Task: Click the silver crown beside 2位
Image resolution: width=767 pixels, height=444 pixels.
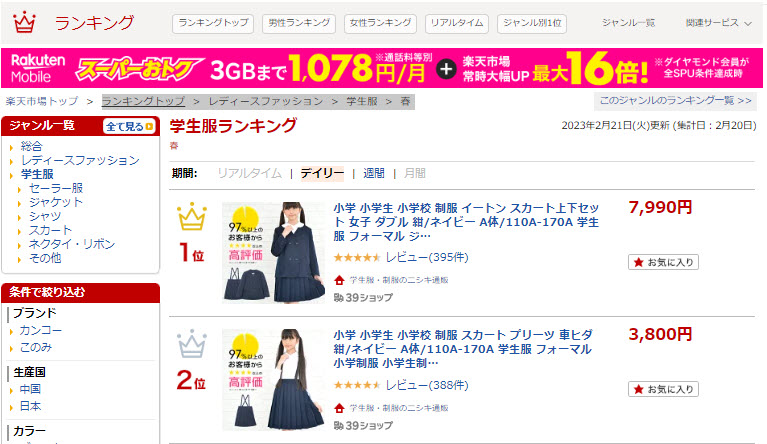Action: pyautogui.click(x=192, y=343)
